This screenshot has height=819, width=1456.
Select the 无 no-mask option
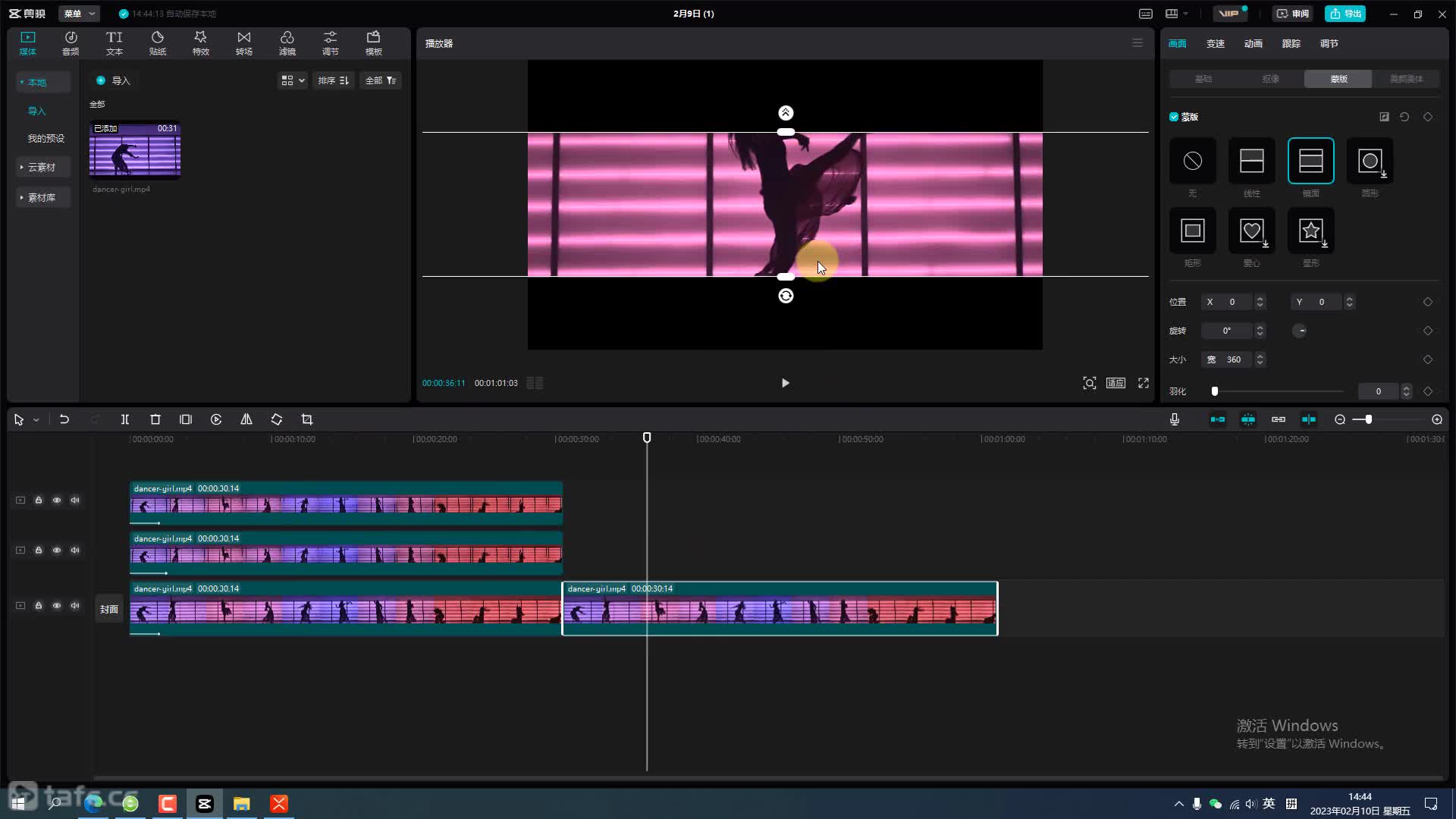point(1192,161)
